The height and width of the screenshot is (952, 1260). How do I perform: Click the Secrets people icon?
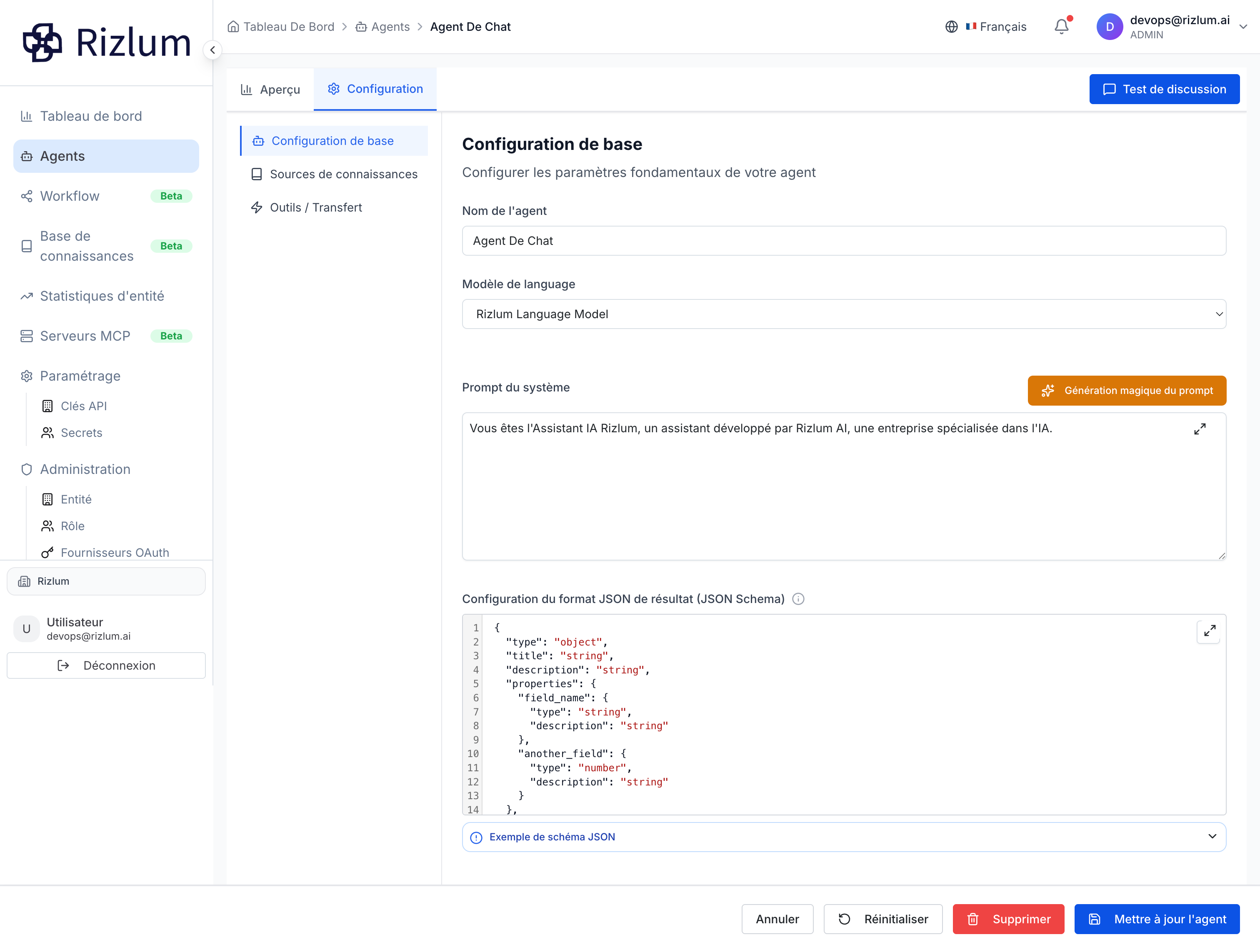(x=47, y=433)
